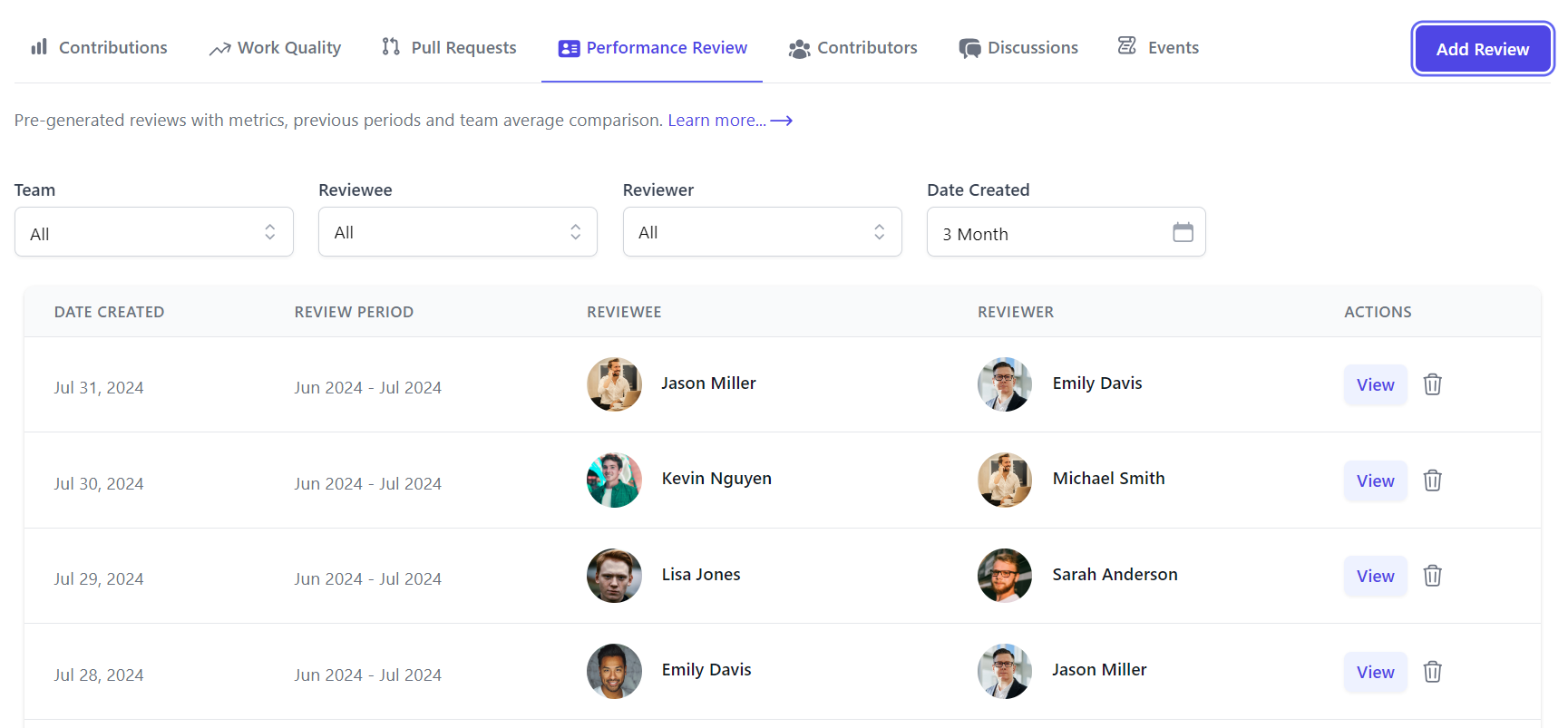Viewport: 1568px width, 728px height.
Task: Click the Work Quality trend arrow icon
Action: [x=219, y=49]
